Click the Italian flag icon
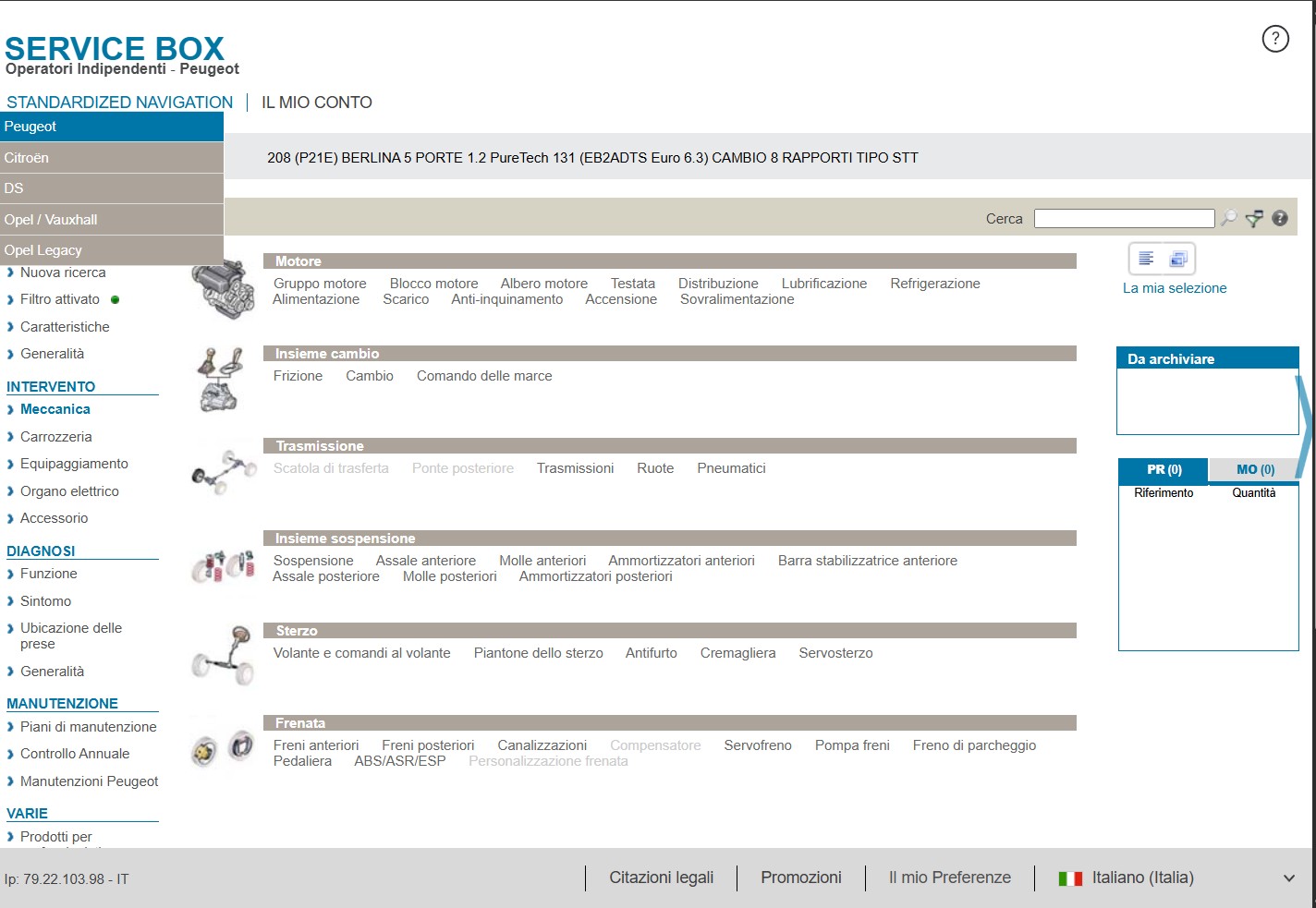Viewport: 1316px width, 908px height. click(x=1070, y=878)
